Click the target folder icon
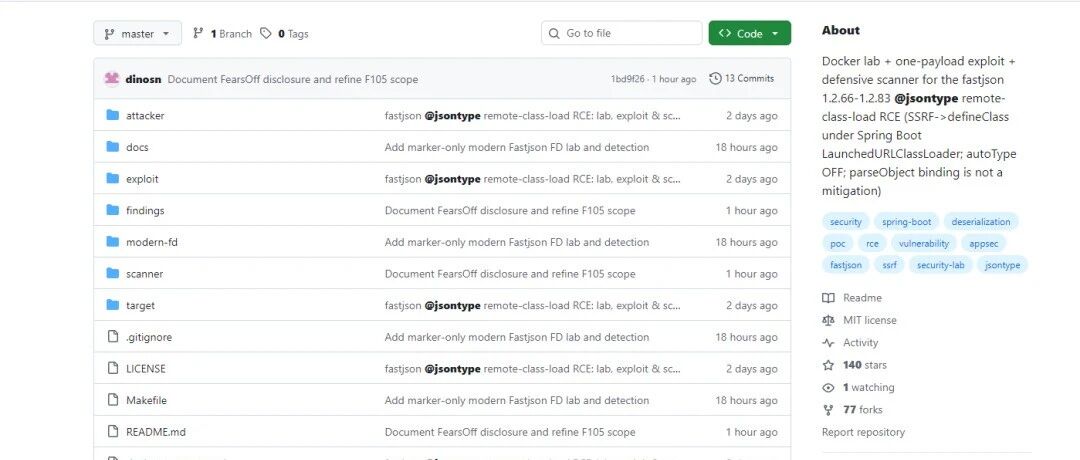The height and width of the screenshot is (460, 1080). (113, 305)
